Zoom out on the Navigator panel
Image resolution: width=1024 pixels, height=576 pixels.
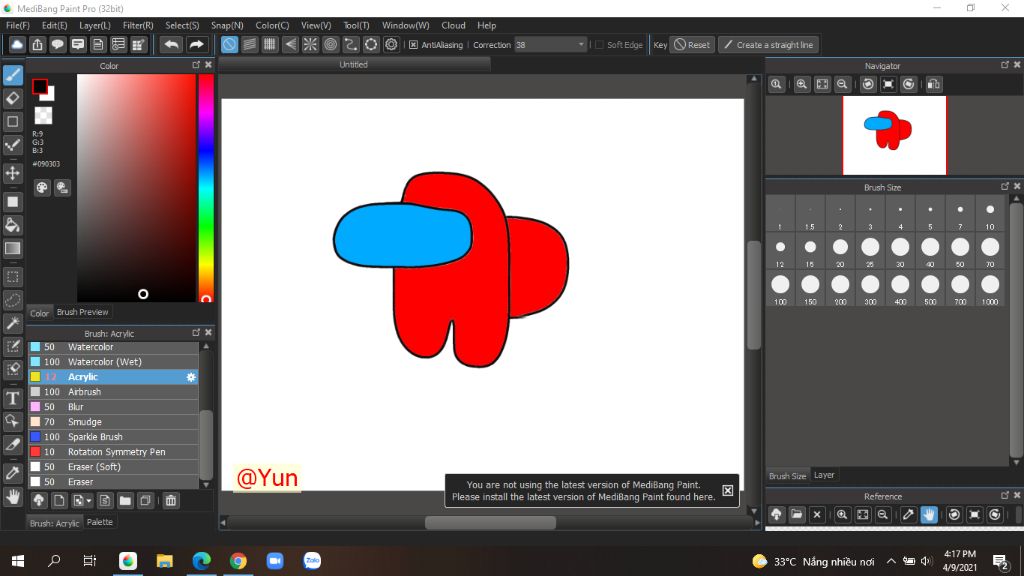pyautogui.click(x=842, y=84)
